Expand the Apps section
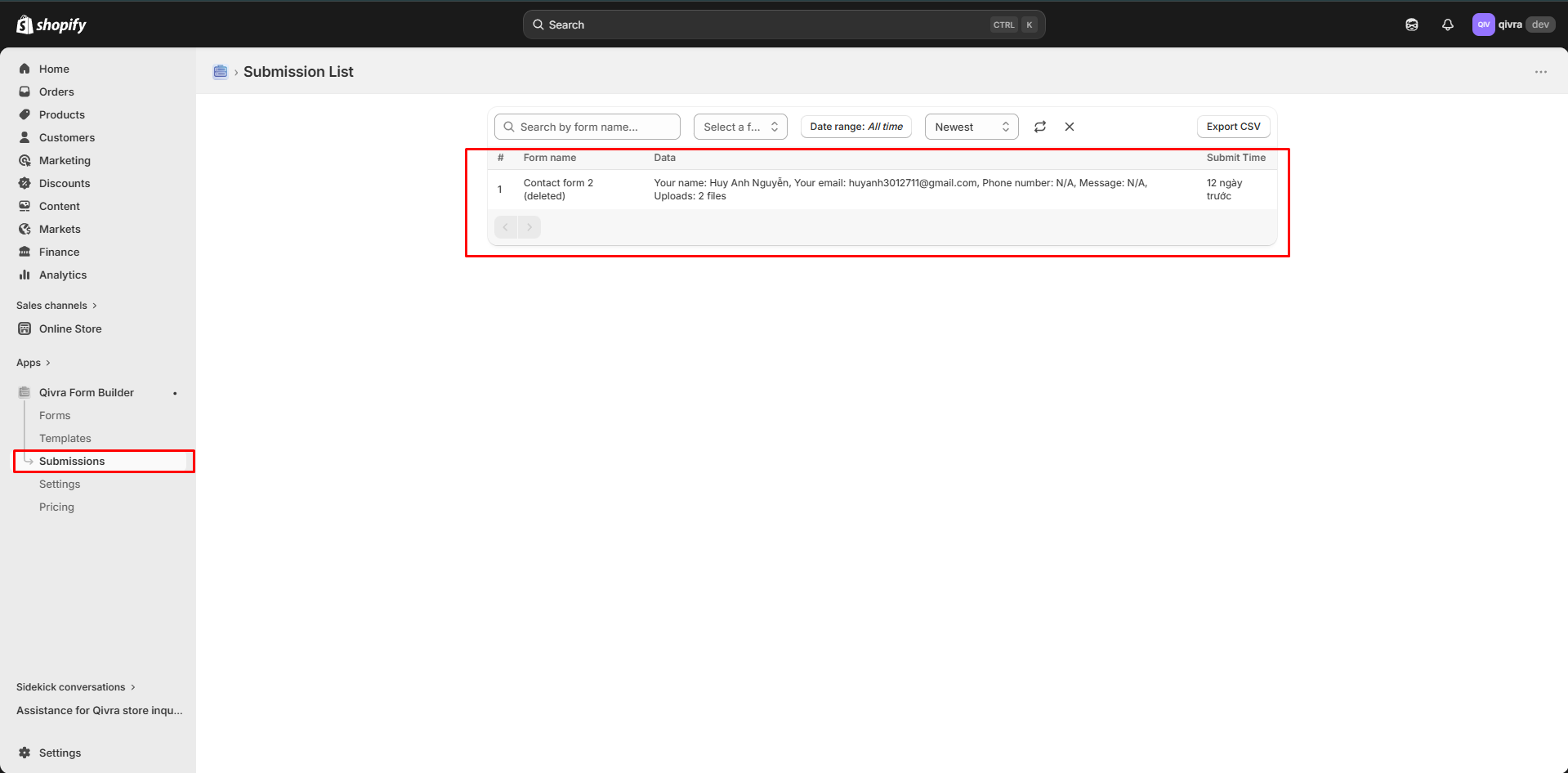The image size is (1568, 773). 34,363
